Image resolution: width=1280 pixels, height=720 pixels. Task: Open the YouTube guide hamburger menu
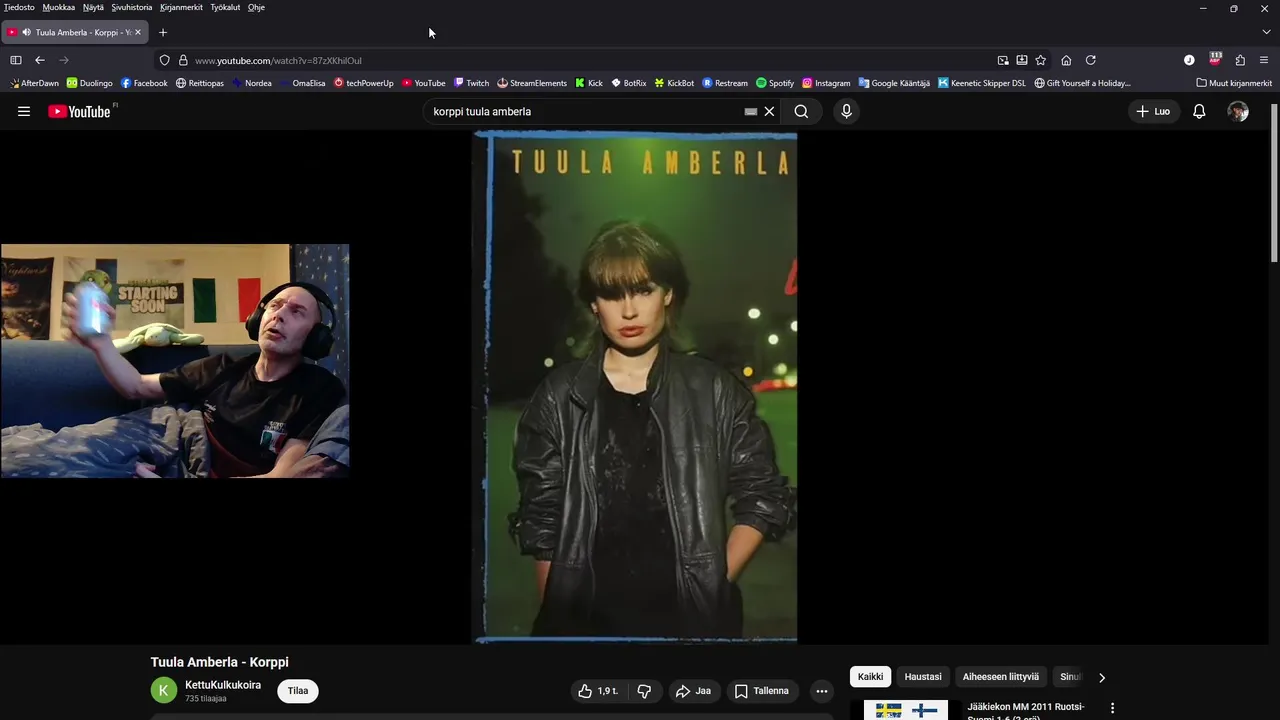tap(24, 111)
